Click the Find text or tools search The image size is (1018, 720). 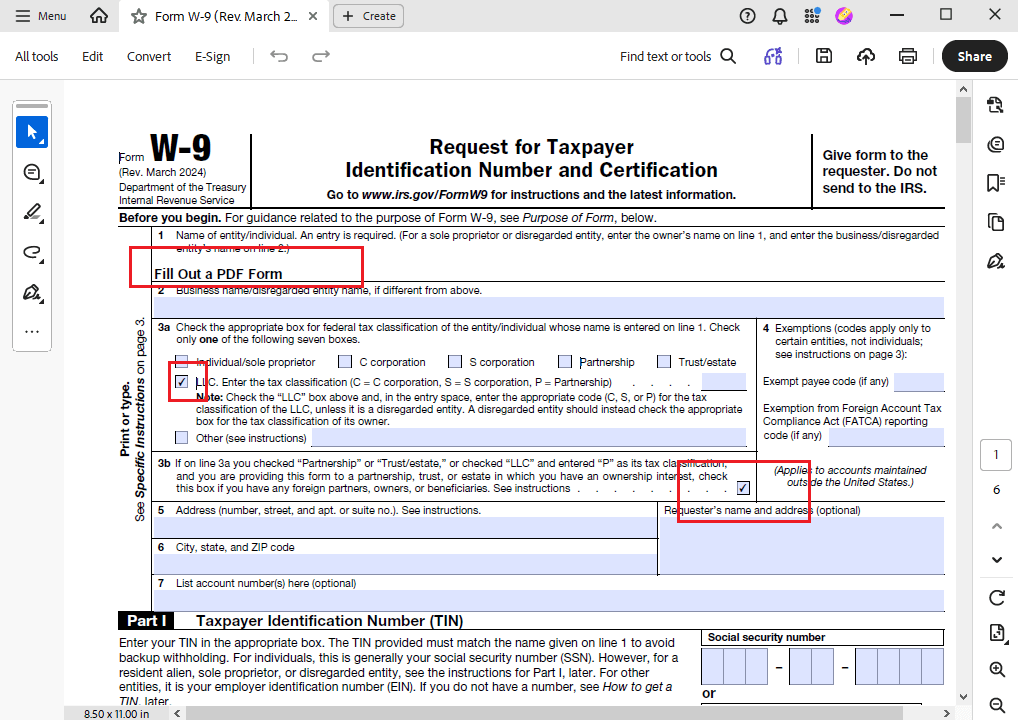[x=678, y=56]
